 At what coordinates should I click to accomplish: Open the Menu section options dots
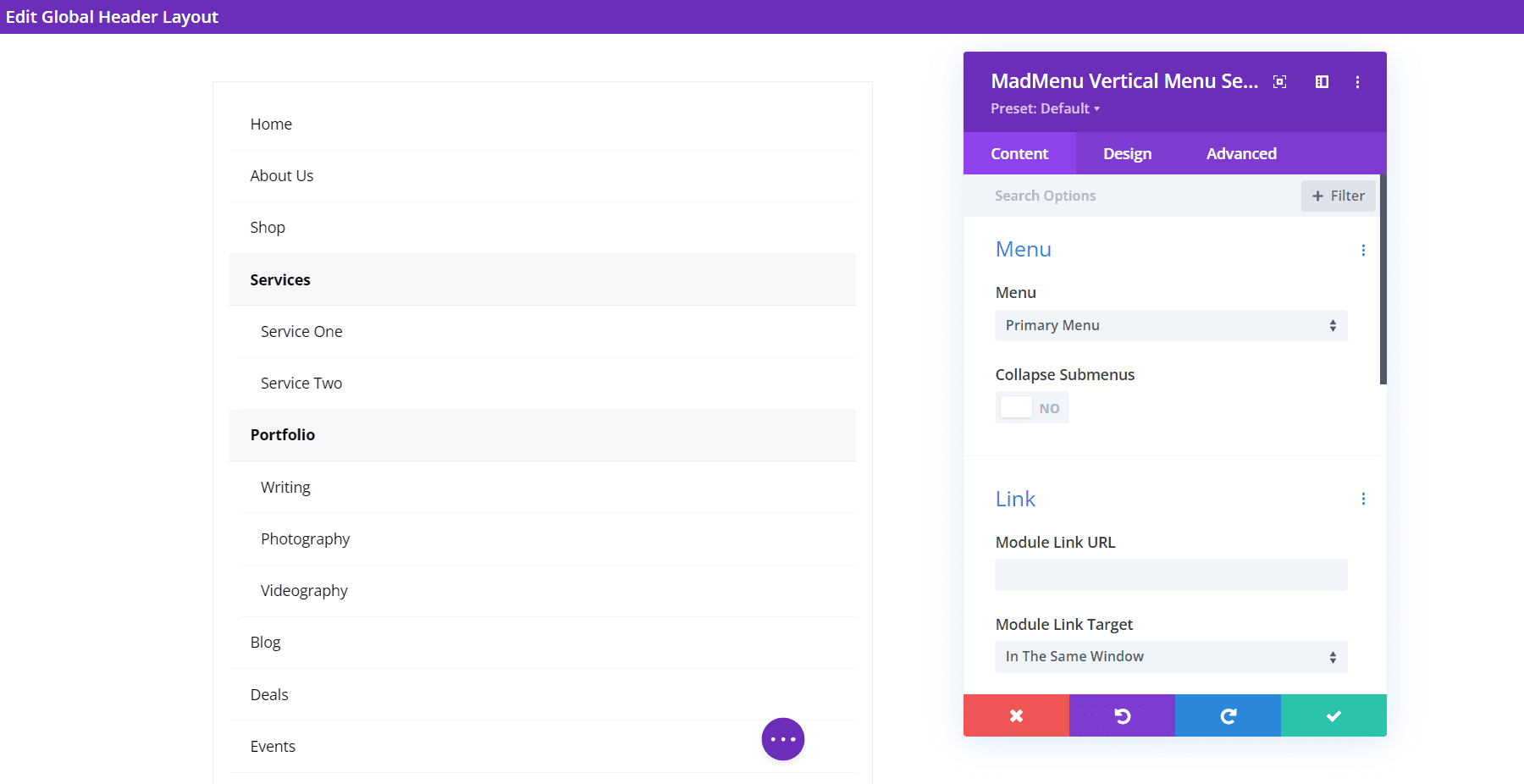[1363, 250]
